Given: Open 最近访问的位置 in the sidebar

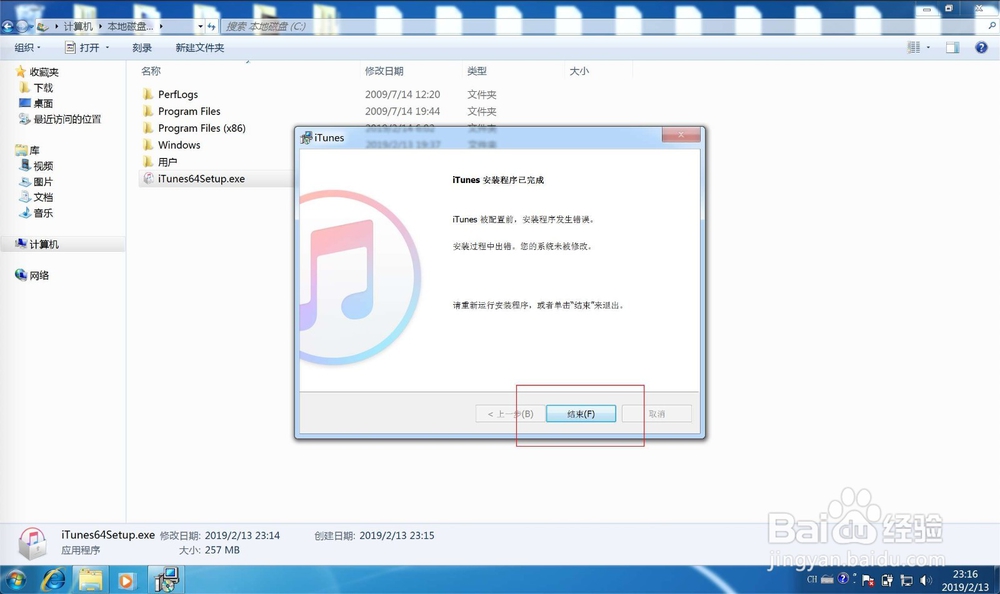Looking at the screenshot, I should click(x=67, y=119).
